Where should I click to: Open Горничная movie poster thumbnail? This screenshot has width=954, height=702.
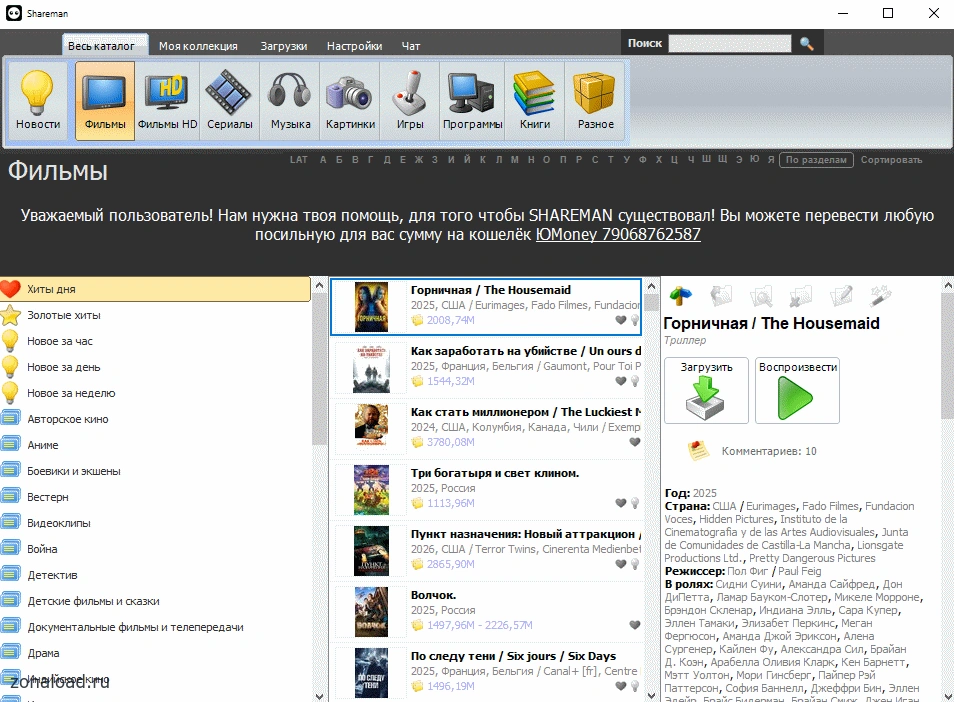[371, 307]
